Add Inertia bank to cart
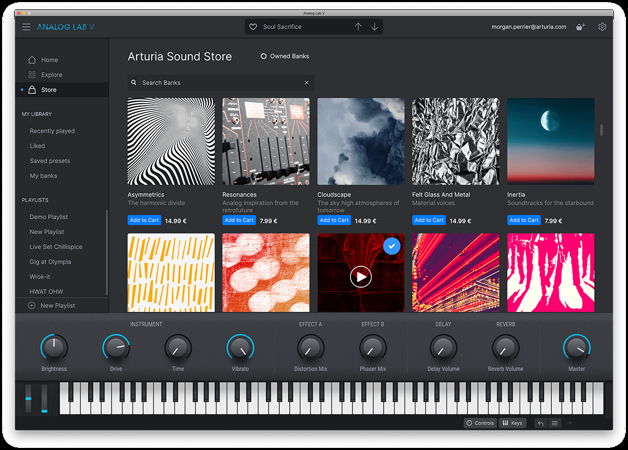The height and width of the screenshot is (450, 628). [x=523, y=220]
